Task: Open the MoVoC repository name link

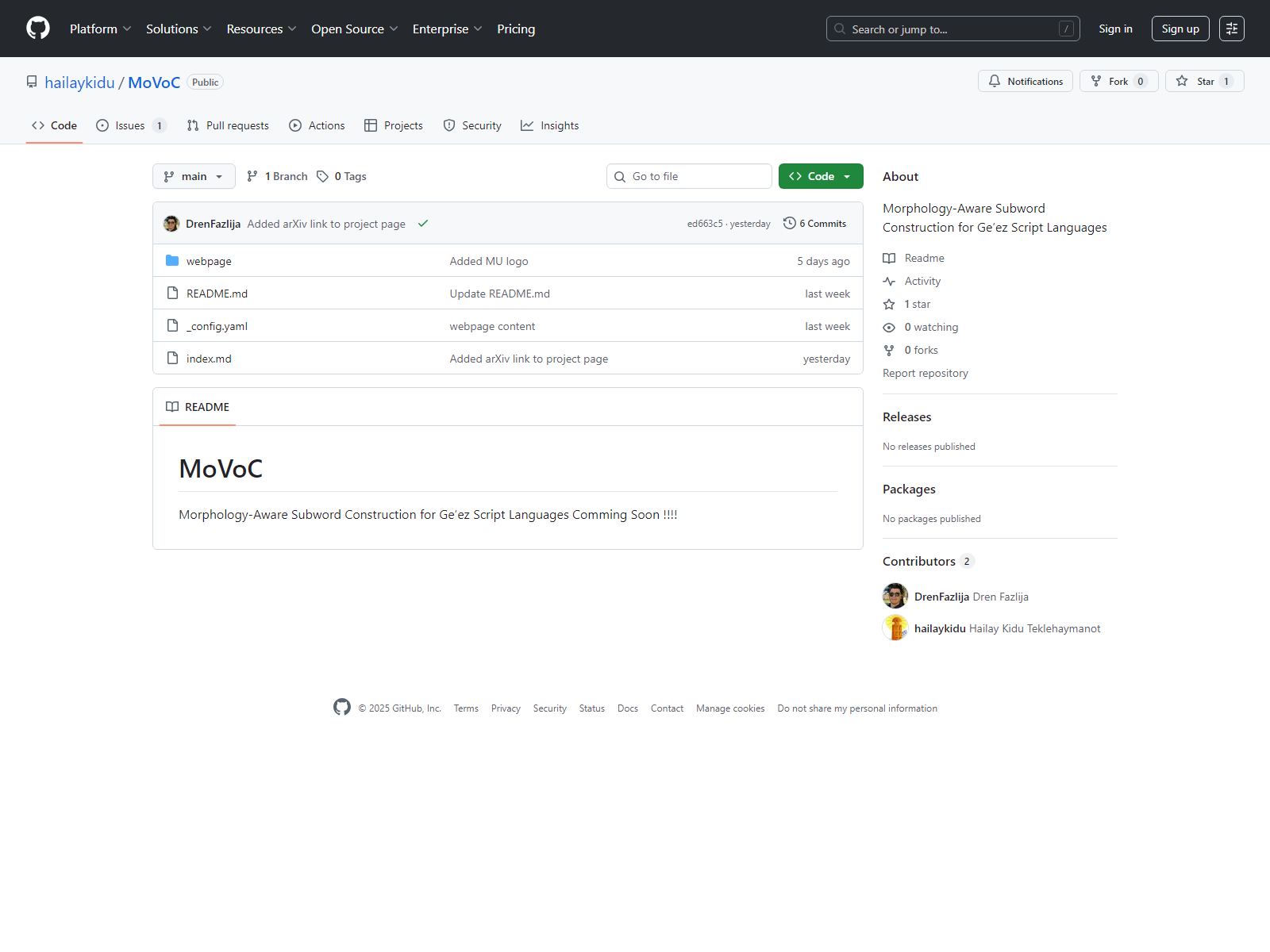Action: point(154,83)
